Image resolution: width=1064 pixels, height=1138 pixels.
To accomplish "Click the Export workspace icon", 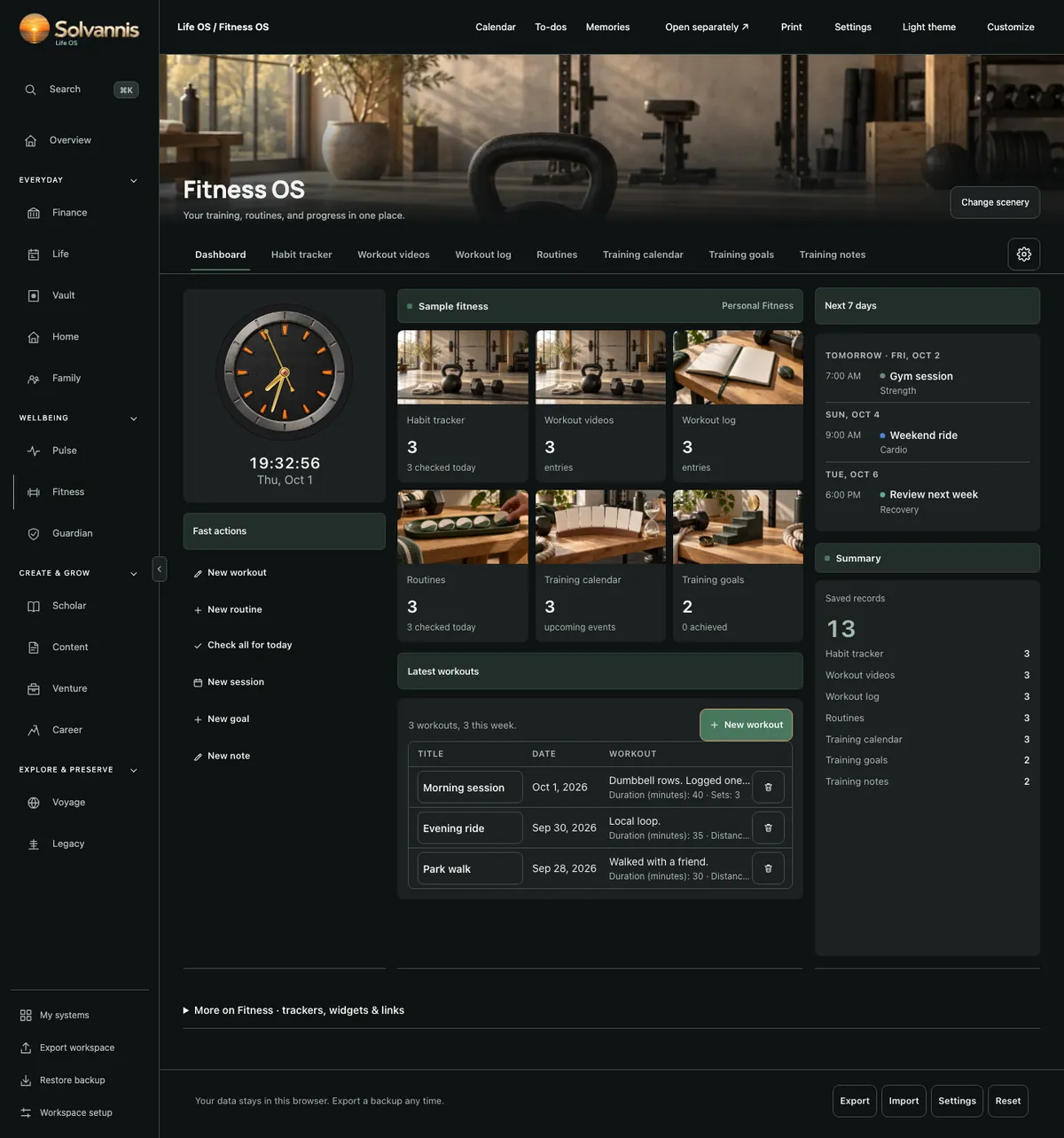I will click(26, 1048).
